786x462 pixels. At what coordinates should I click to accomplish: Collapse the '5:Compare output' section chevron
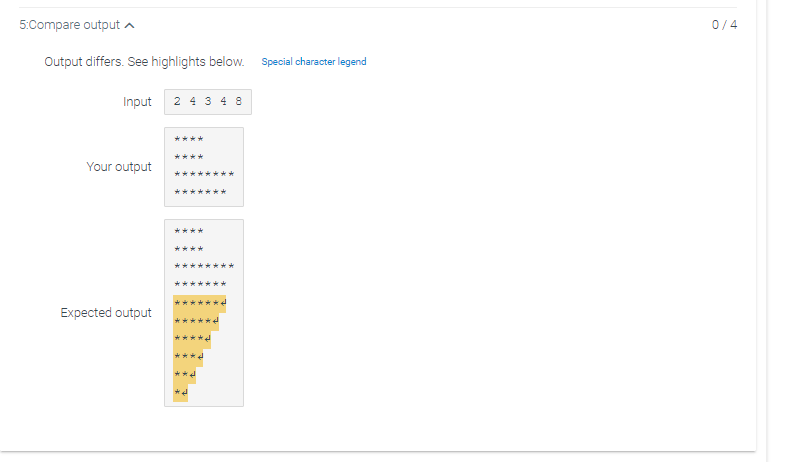click(129, 26)
